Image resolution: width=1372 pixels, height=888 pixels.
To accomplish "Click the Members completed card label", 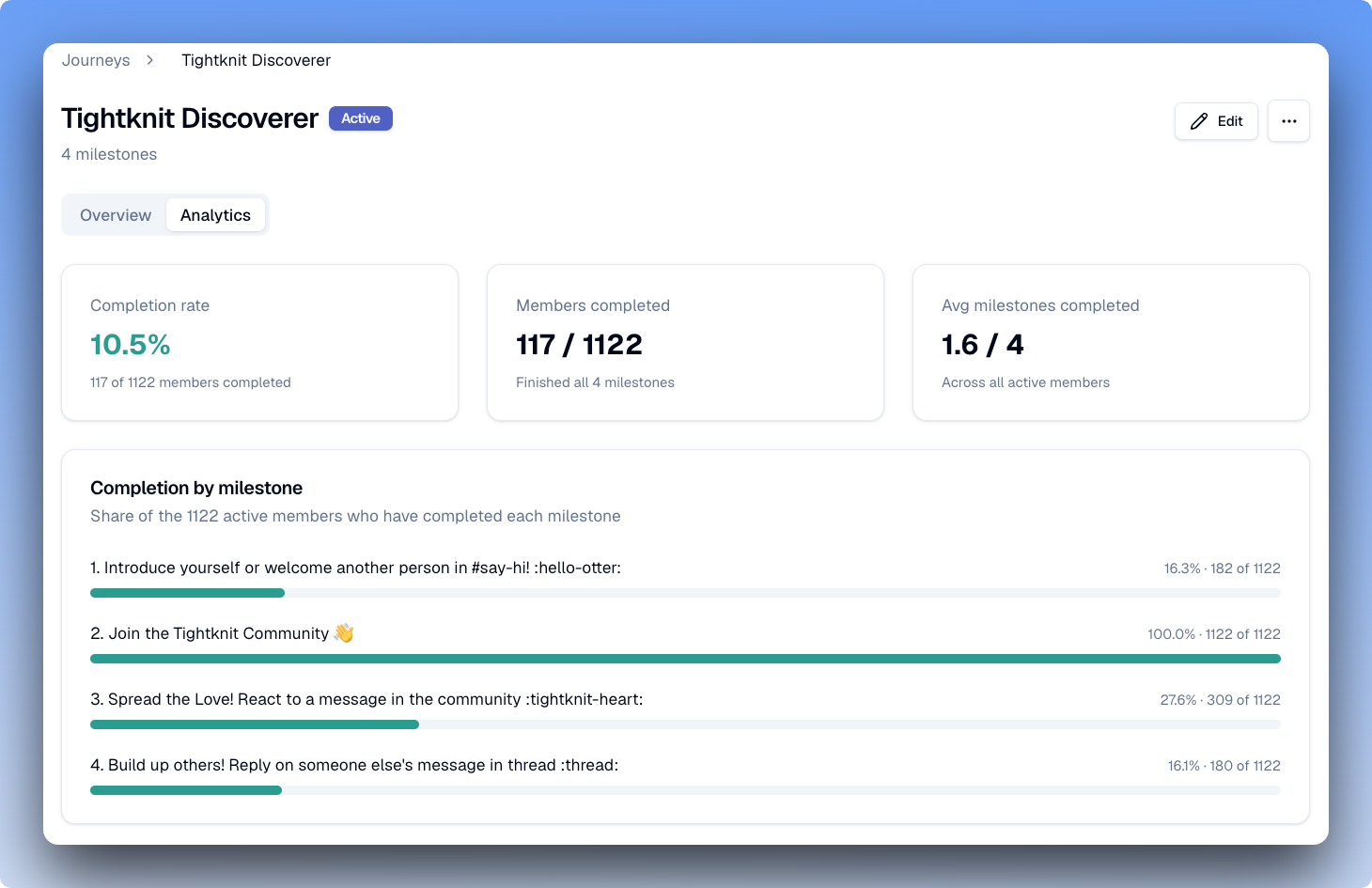I will (x=593, y=305).
